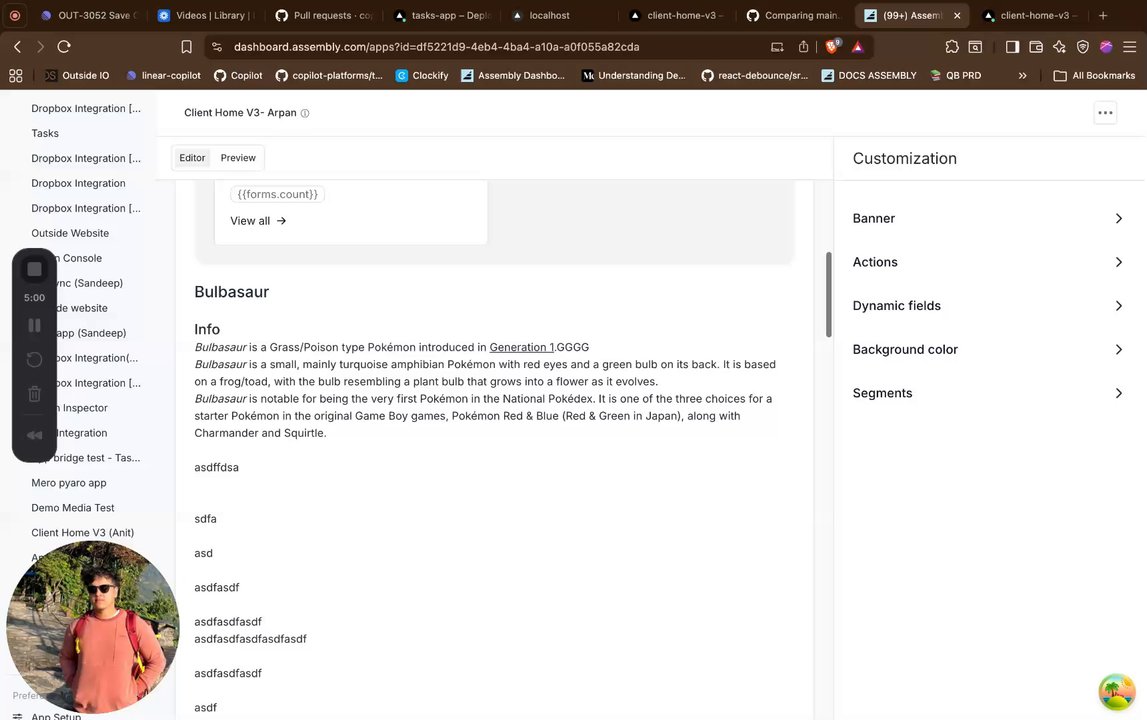Switch to Comparing main GitHub tab
Screen dimensions: 1147x720
click(x=794, y=15)
